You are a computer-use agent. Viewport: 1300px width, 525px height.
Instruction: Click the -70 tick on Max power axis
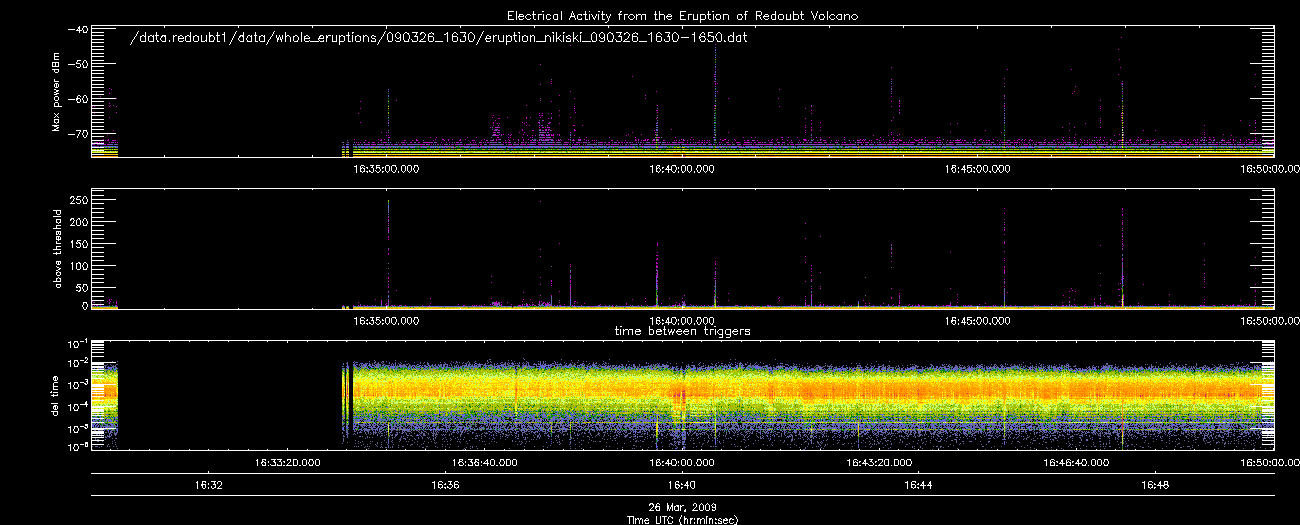(76, 132)
